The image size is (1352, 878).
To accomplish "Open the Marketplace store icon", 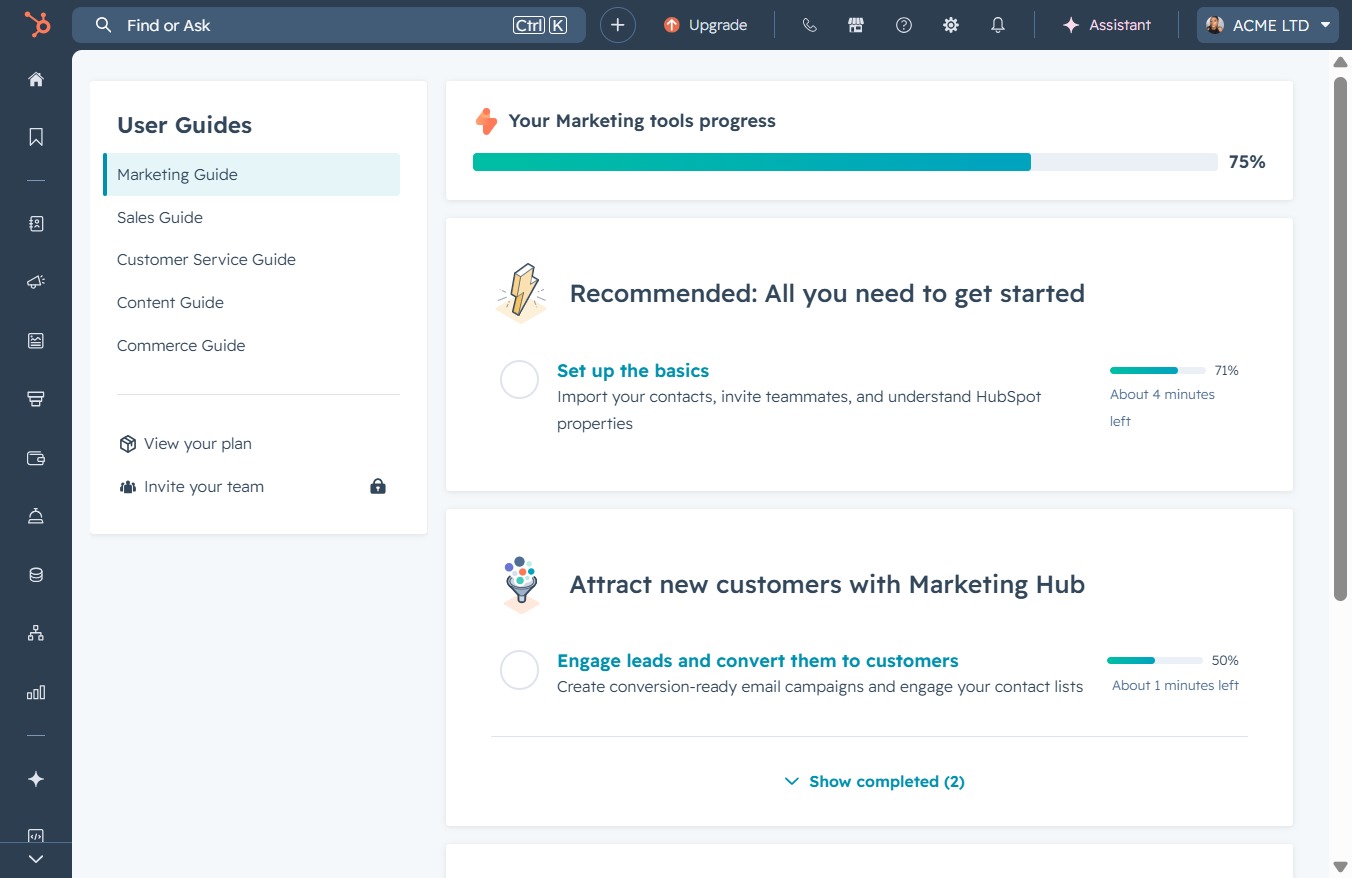I will click(x=856, y=25).
